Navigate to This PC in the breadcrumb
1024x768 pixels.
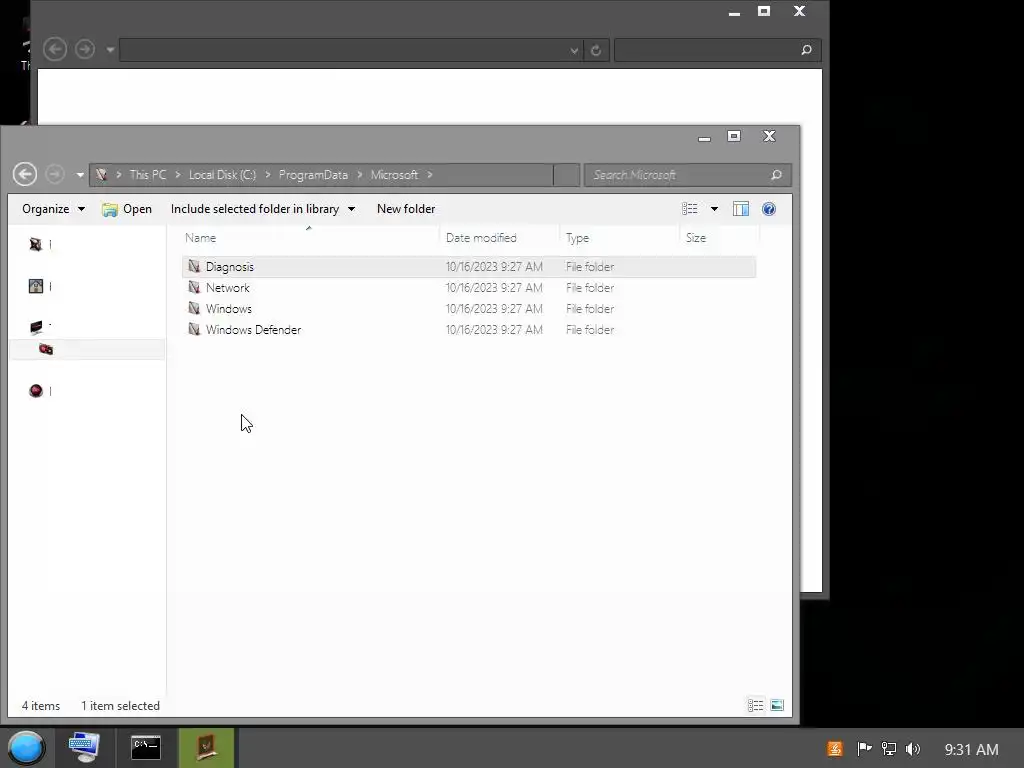pos(148,175)
